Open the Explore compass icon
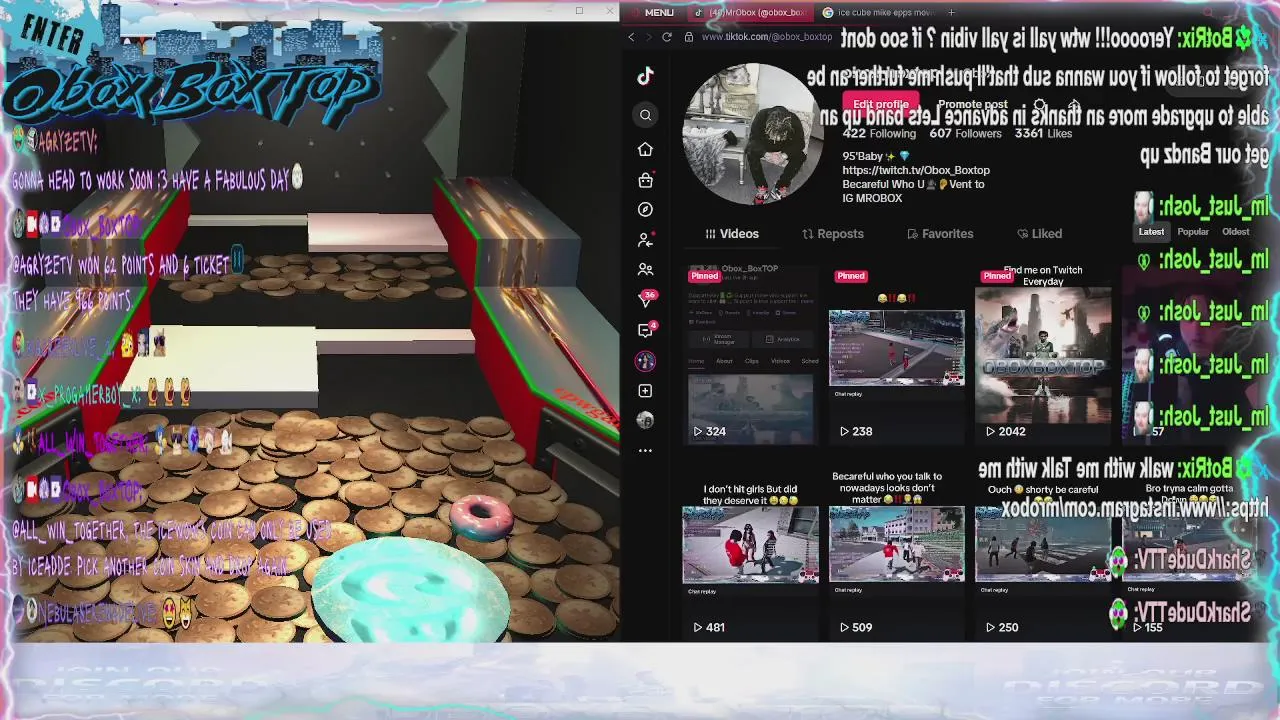 (645, 210)
